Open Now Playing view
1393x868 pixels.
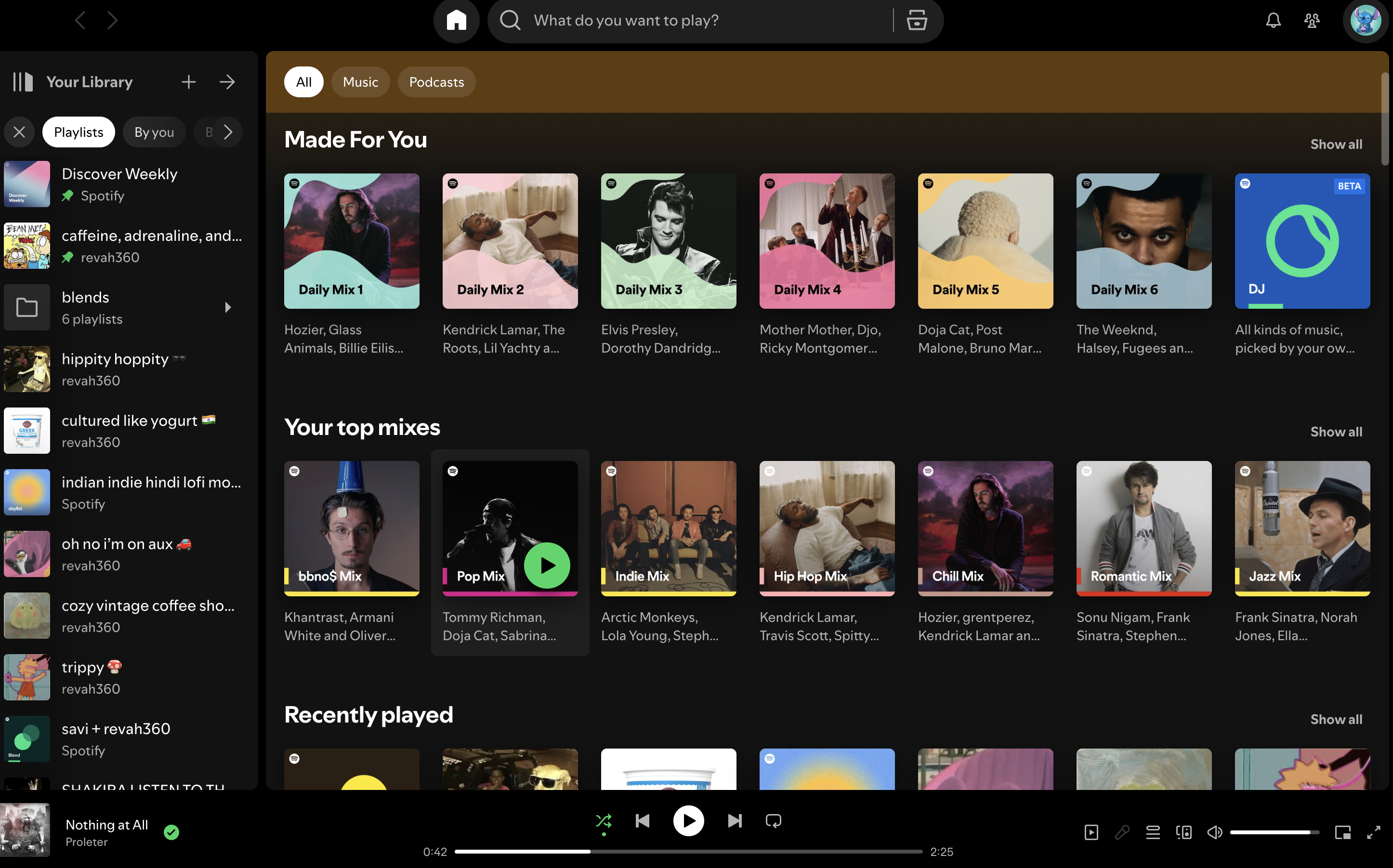point(1091,832)
